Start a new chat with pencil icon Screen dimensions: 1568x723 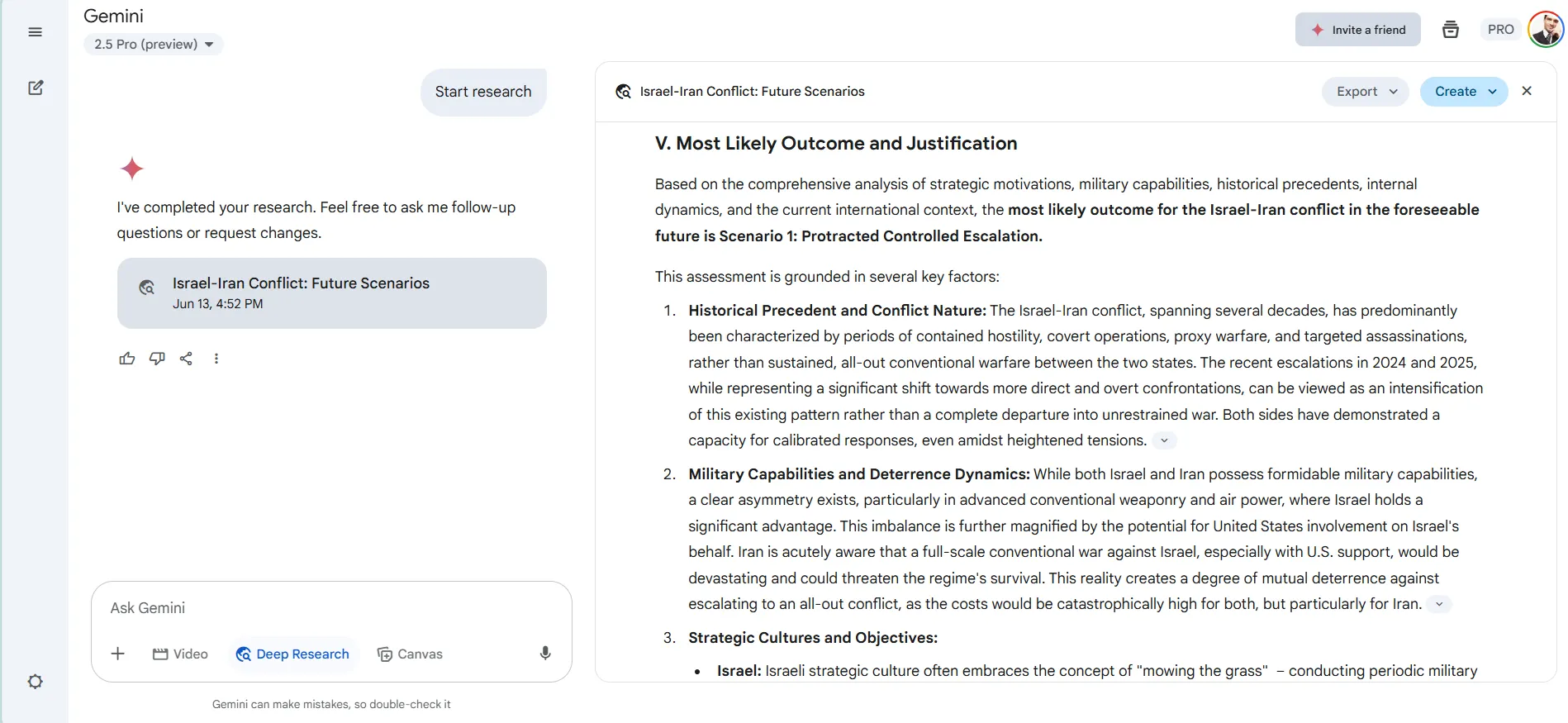(x=36, y=88)
